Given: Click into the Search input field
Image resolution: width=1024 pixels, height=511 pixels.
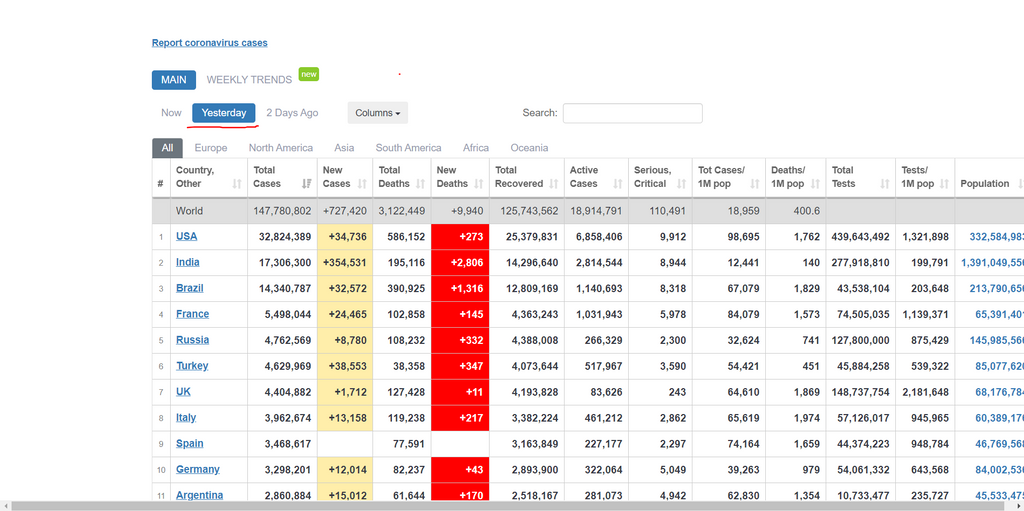Looking at the screenshot, I should [632, 113].
